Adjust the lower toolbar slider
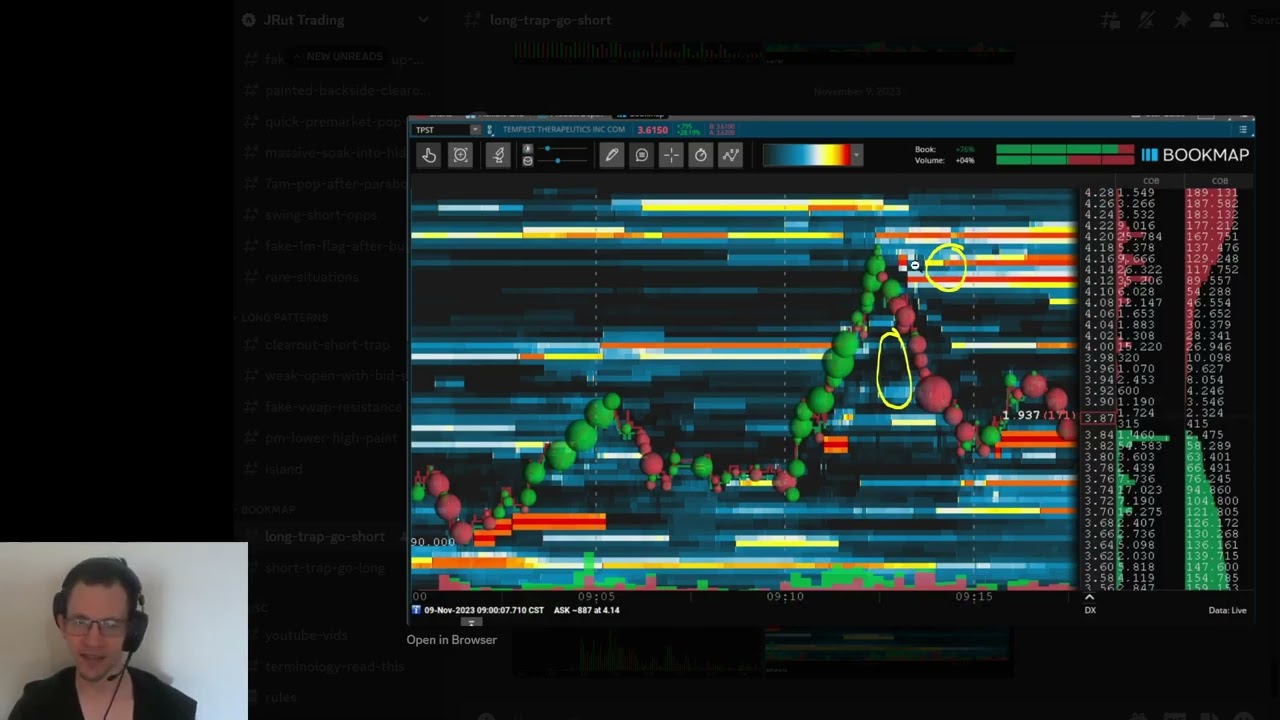This screenshot has width=1280, height=720. (x=565, y=161)
